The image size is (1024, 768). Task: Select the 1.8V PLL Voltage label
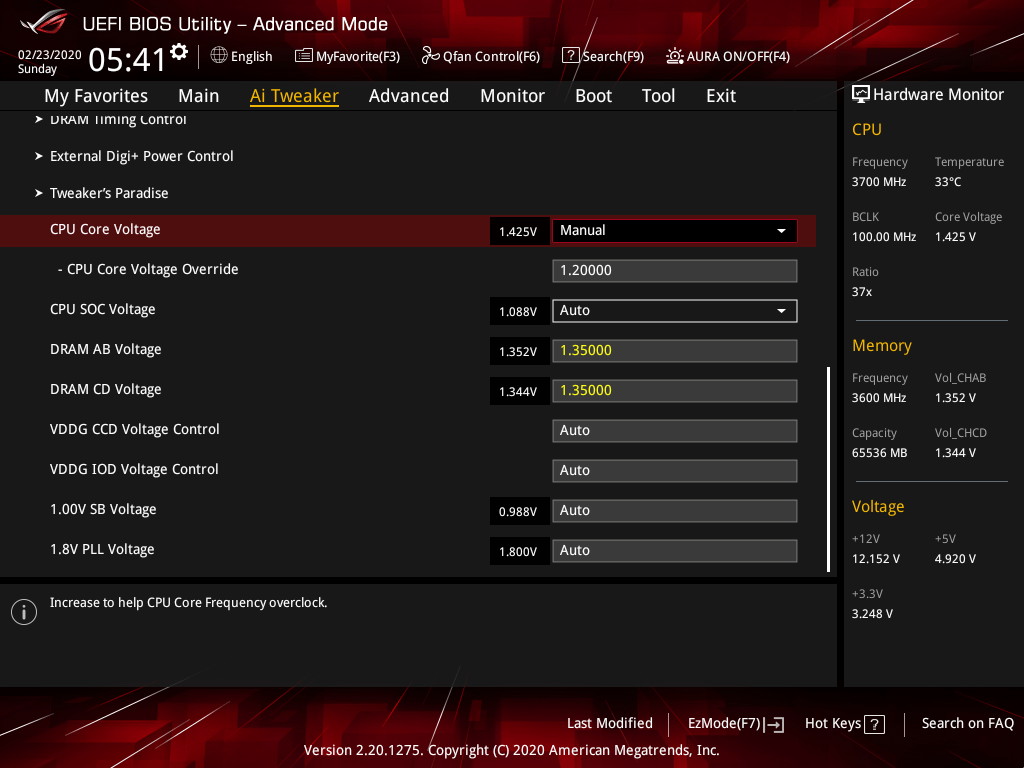(102, 549)
